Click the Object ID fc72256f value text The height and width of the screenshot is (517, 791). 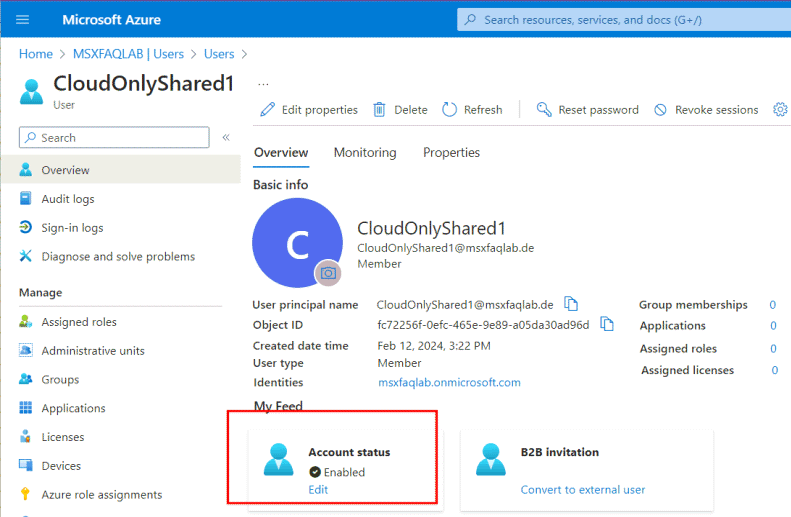pos(483,325)
